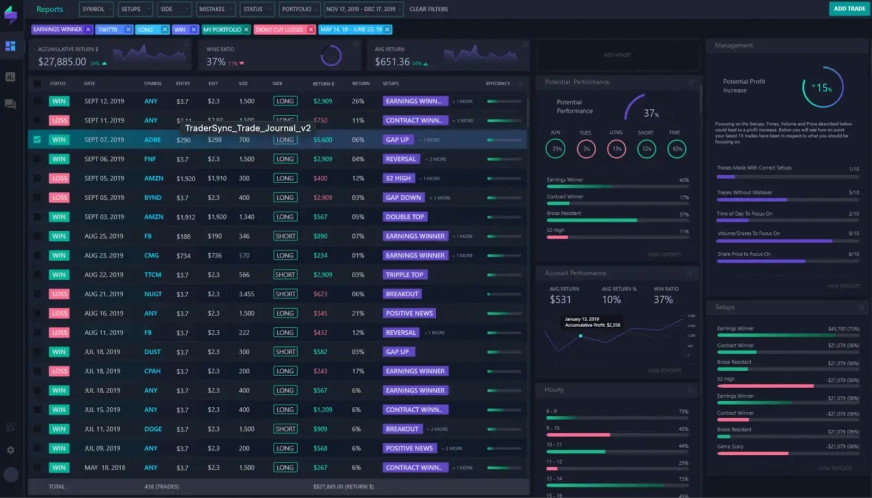Open the chart reports icon in sidebar
Viewport: 872px width, 498px height.
click(x=10, y=76)
